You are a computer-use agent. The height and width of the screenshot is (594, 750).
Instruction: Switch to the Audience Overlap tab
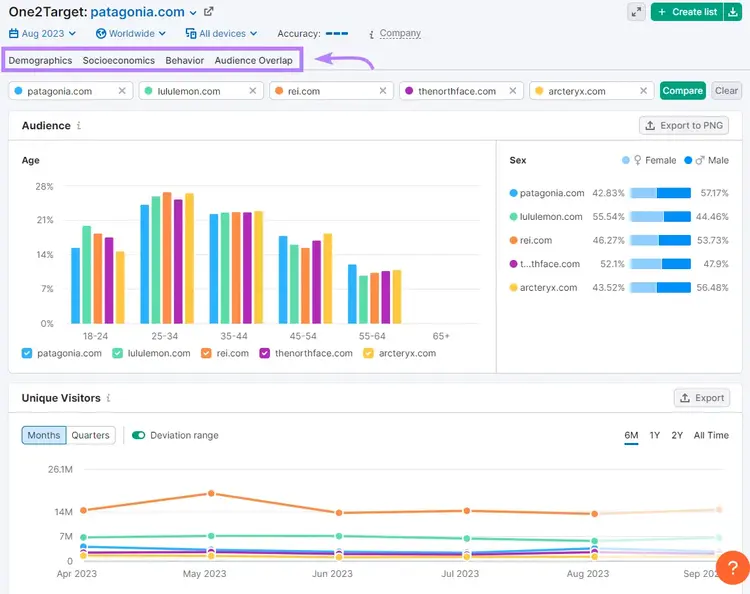254,60
